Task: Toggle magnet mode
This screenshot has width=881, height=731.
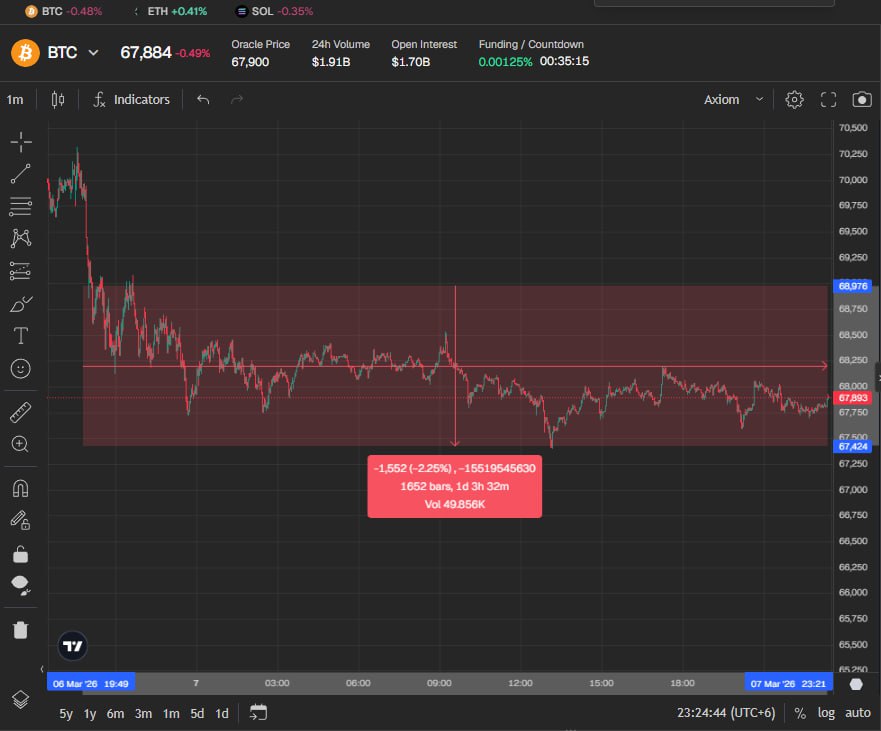Action: [x=21, y=488]
